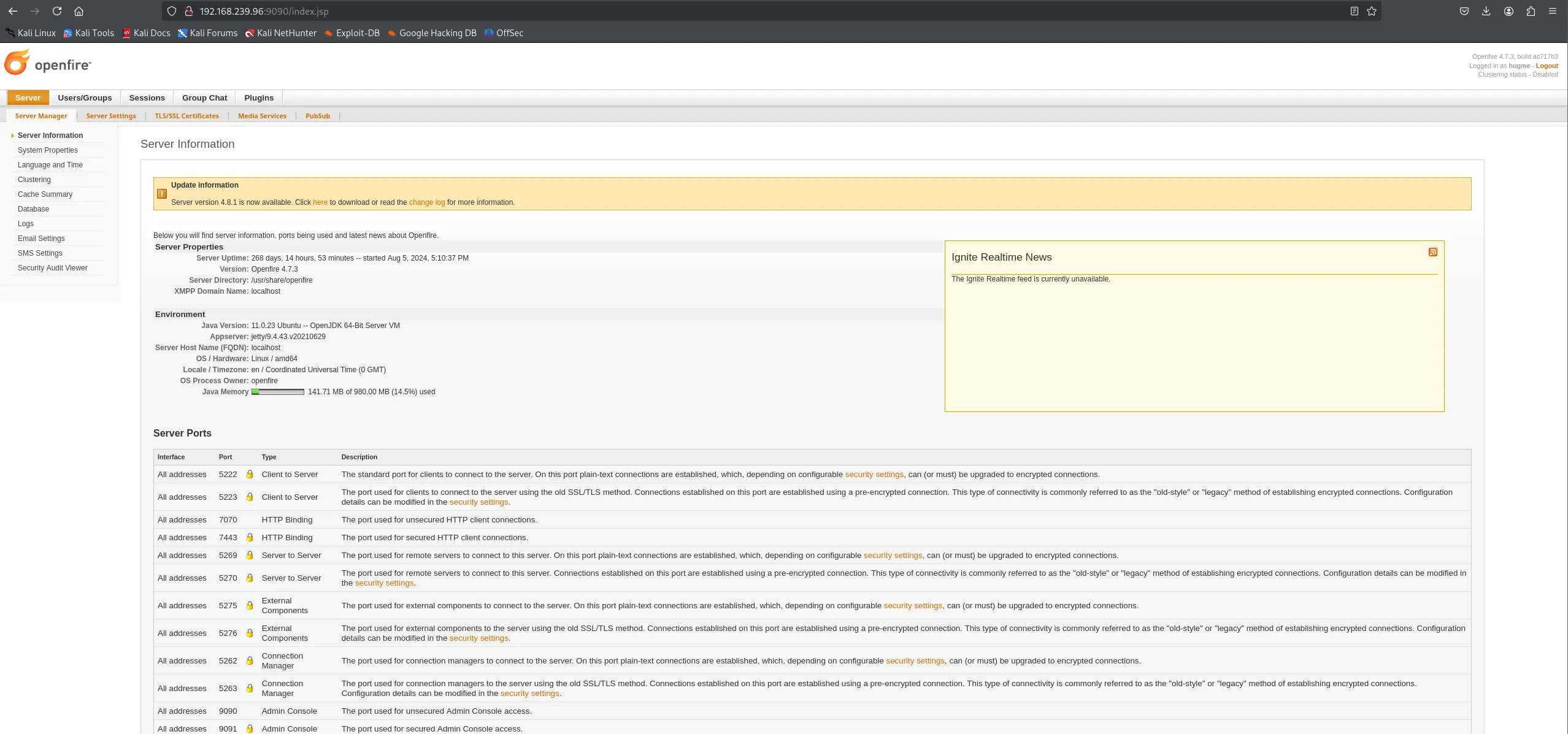Open security settings link in port 5269 row
This screenshot has width=1568, height=734.
(x=893, y=555)
